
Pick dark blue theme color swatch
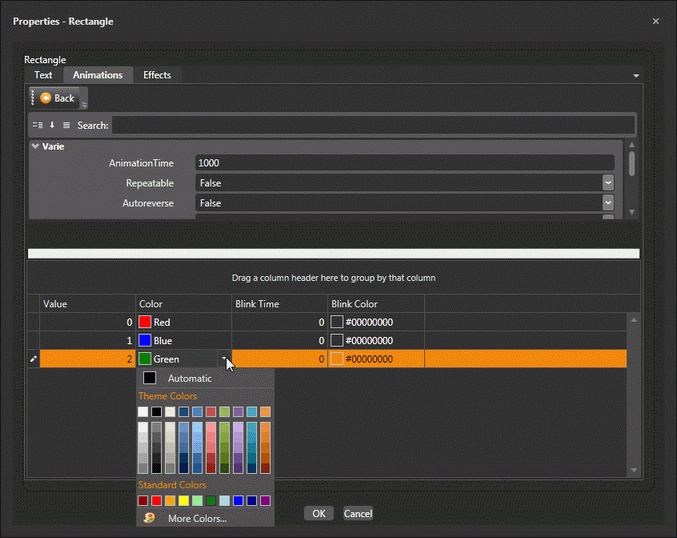183,411
